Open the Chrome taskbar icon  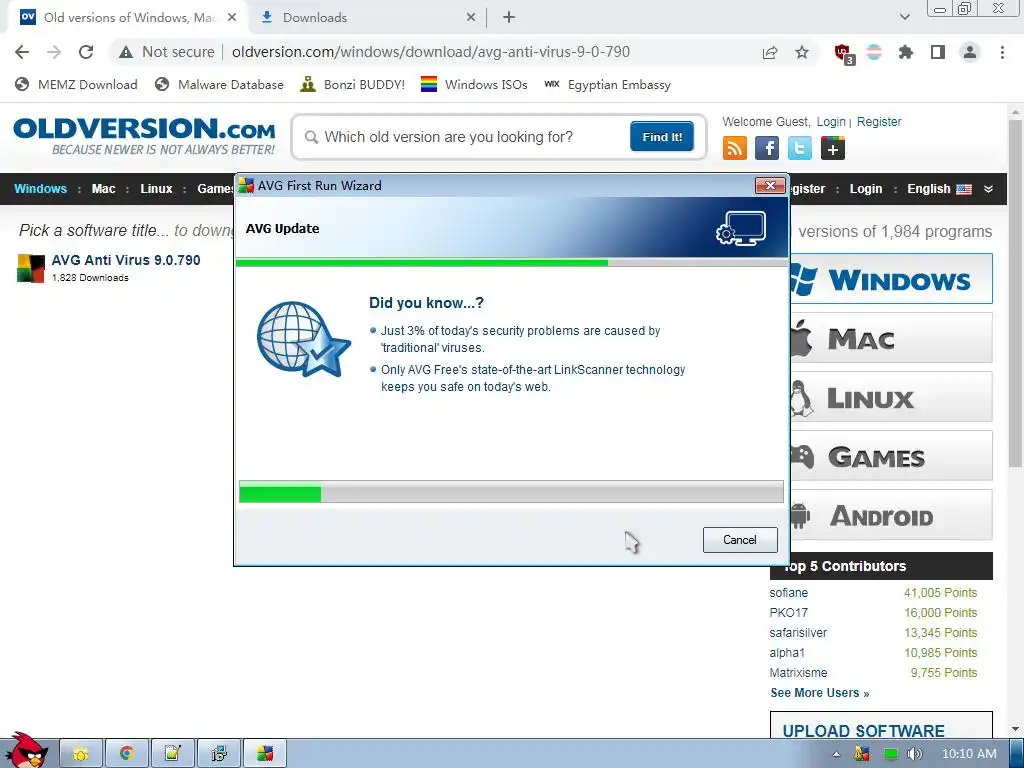click(126, 754)
